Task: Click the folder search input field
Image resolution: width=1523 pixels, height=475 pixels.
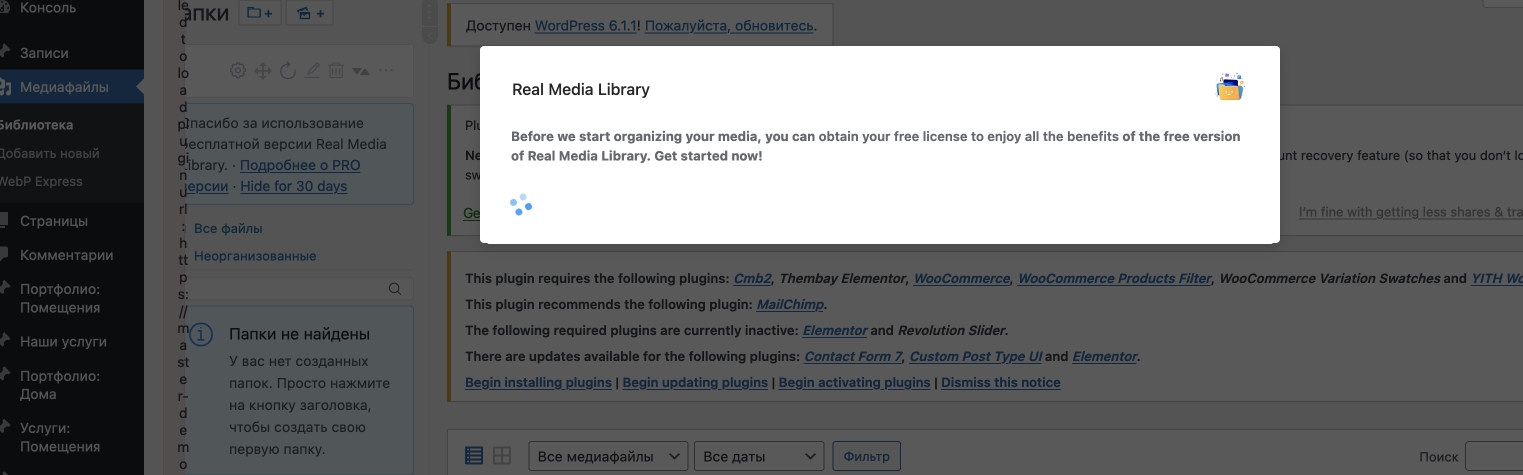Action: point(290,289)
